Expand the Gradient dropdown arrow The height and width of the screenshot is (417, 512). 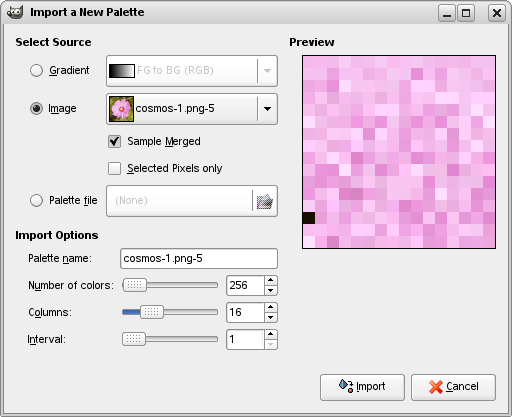pos(267,71)
